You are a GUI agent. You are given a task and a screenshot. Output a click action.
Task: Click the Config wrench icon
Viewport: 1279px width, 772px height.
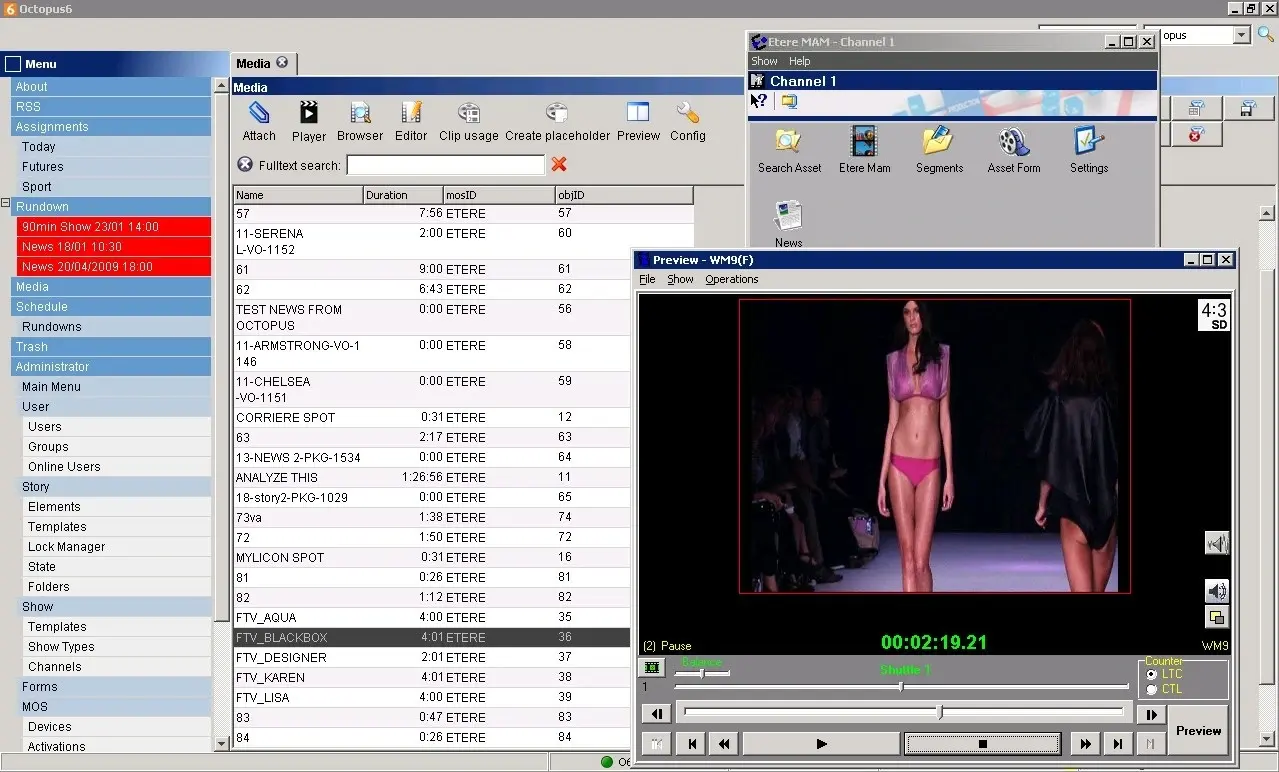tap(687, 113)
